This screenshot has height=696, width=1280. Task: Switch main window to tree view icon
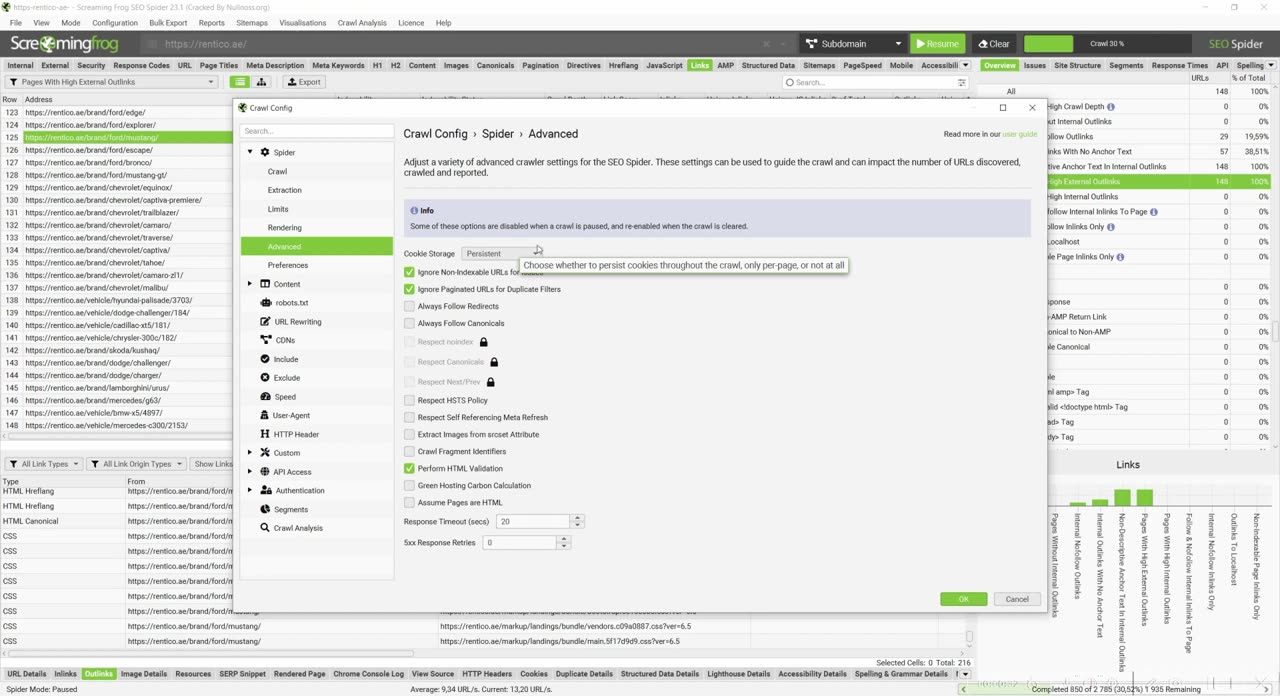point(261,82)
